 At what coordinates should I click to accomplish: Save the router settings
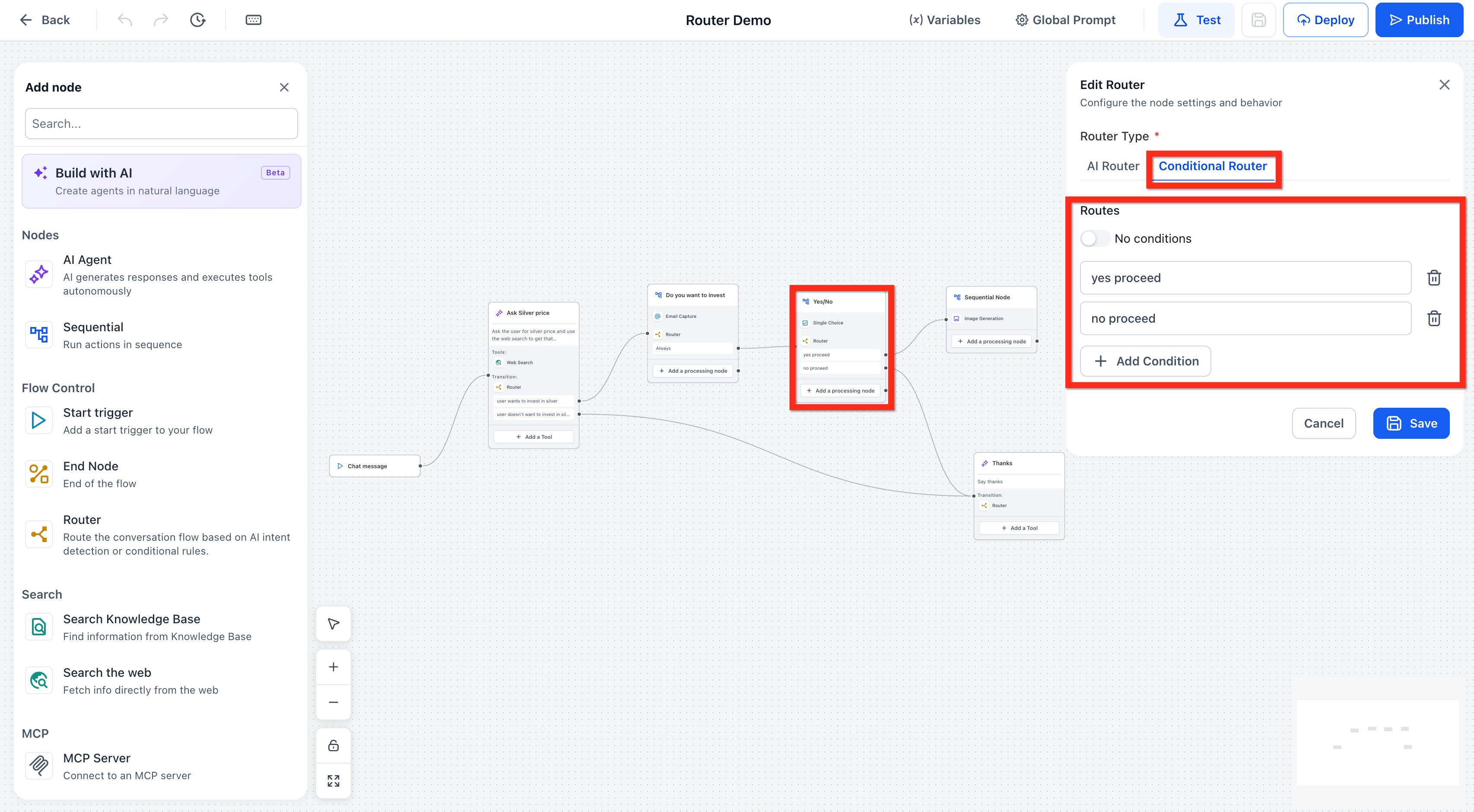(1410, 423)
